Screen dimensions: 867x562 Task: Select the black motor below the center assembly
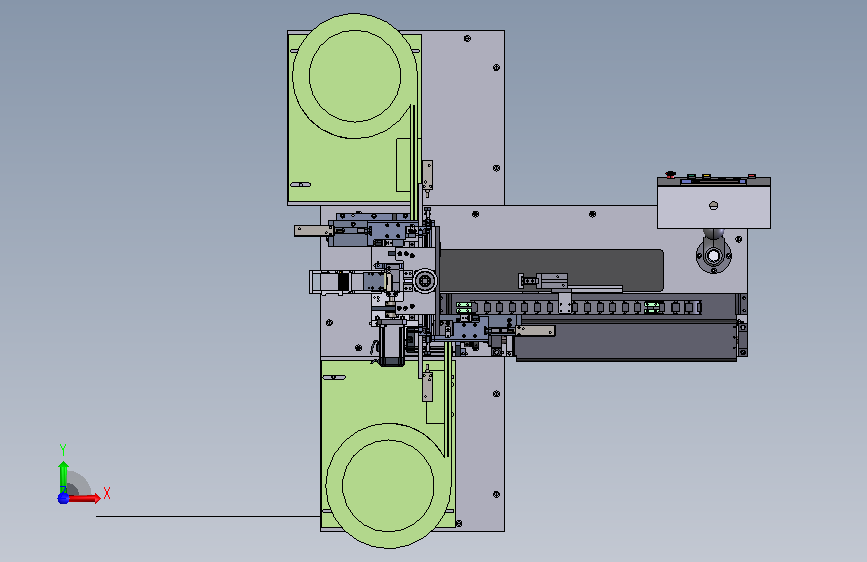point(391,343)
